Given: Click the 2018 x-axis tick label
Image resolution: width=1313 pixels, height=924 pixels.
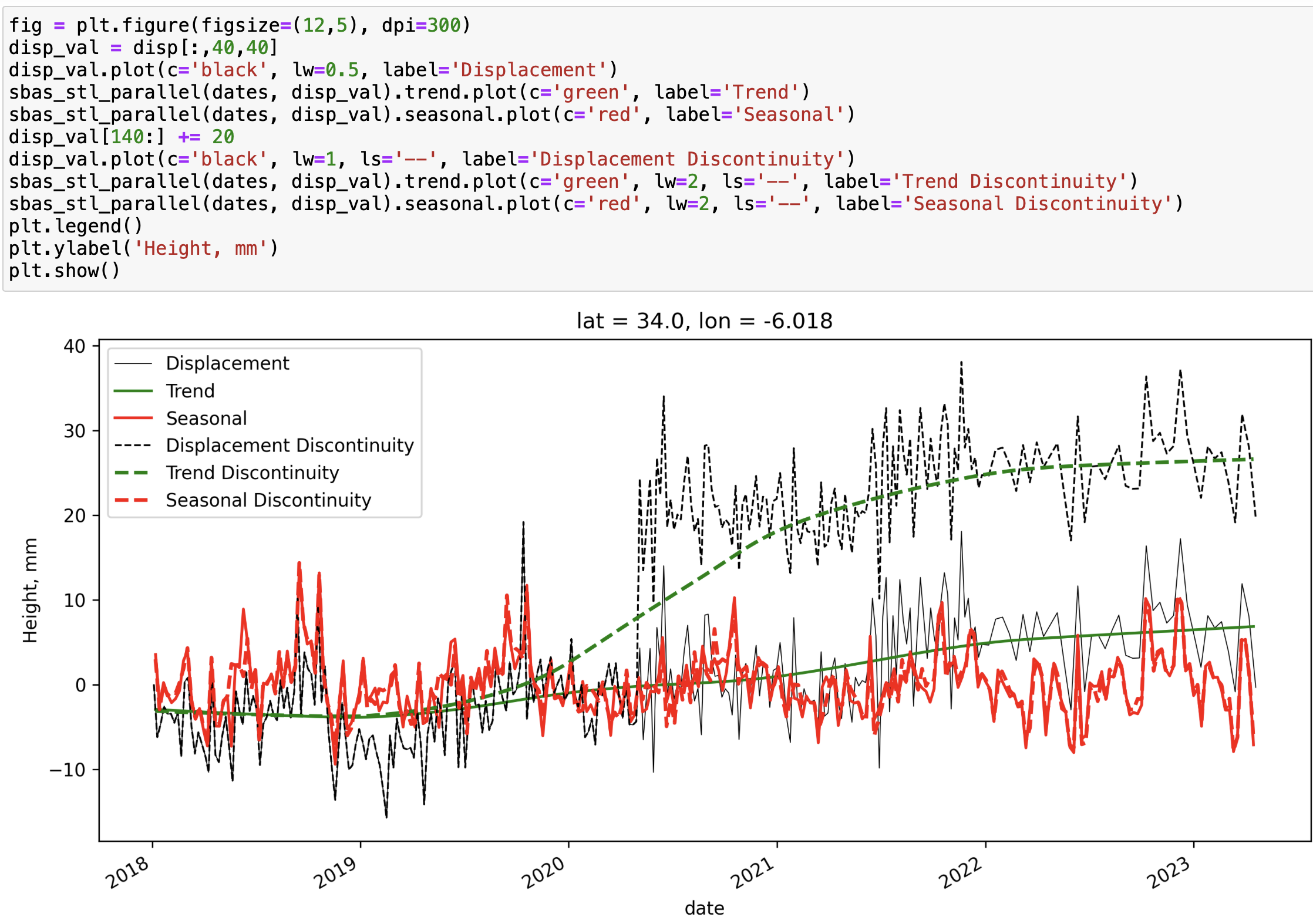Looking at the screenshot, I should 127,873.
